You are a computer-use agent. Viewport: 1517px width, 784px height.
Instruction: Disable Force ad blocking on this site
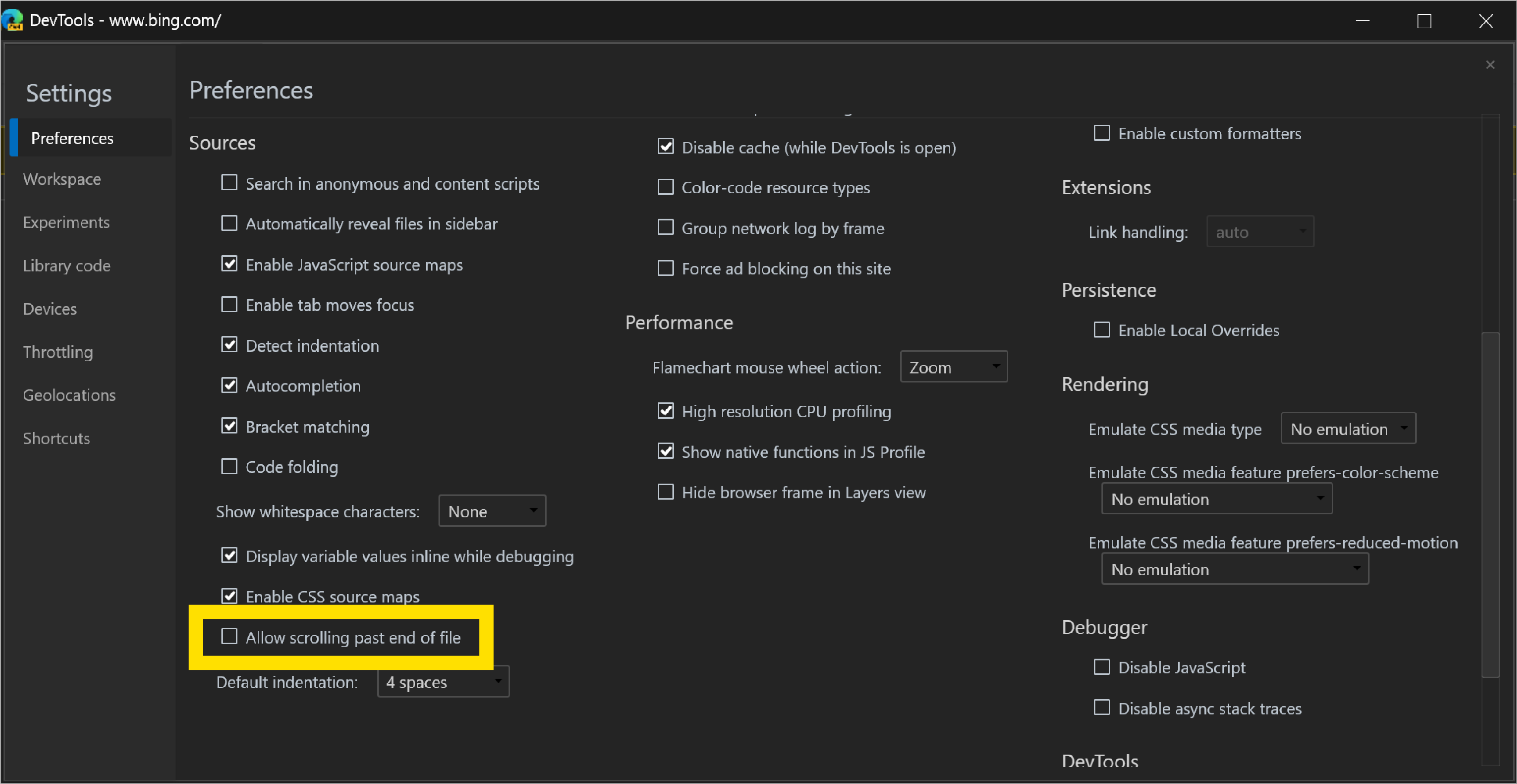point(664,268)
